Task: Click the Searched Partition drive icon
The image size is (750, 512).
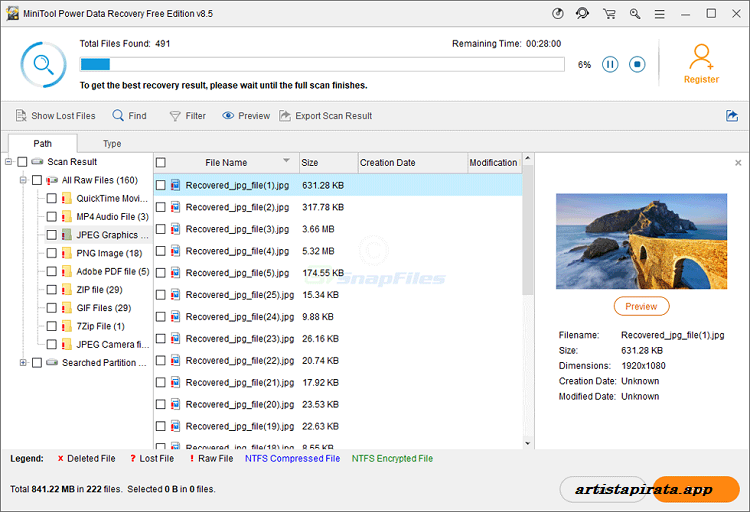Action: click(x=52, y=363)
